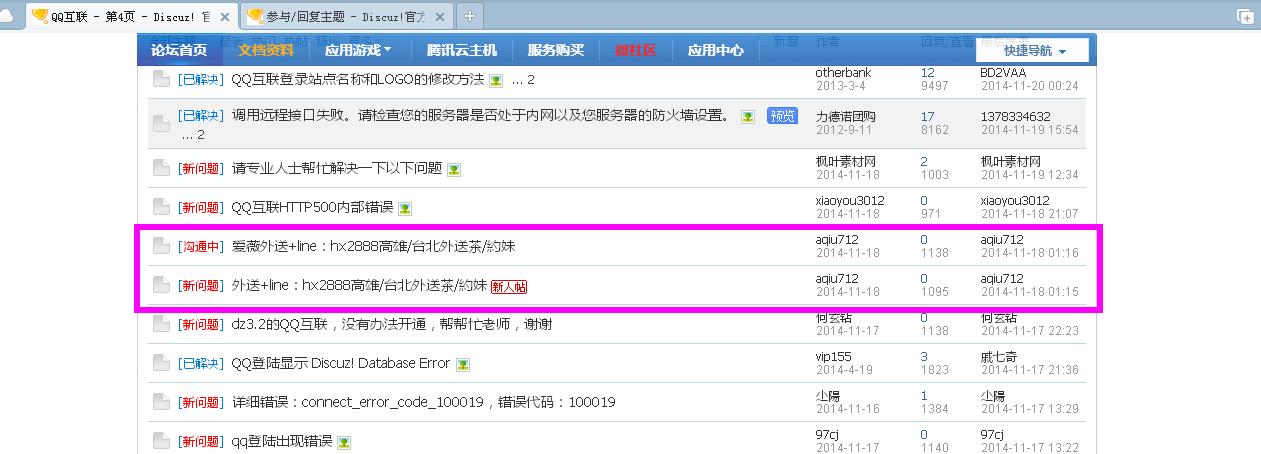Open author otherbank's profile
1261x454 pixels.
click(844, 72)
